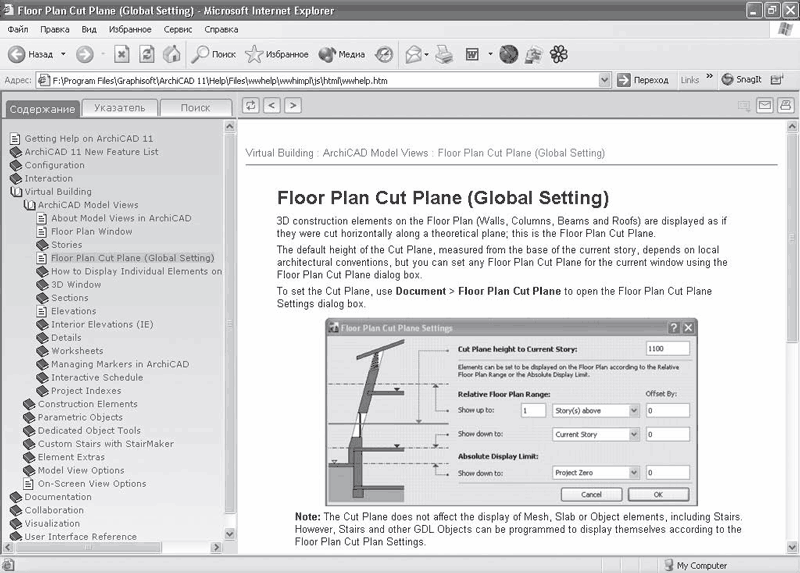
Task: Open the address bar dropdown arrow
Action: [x=603, y=80]
